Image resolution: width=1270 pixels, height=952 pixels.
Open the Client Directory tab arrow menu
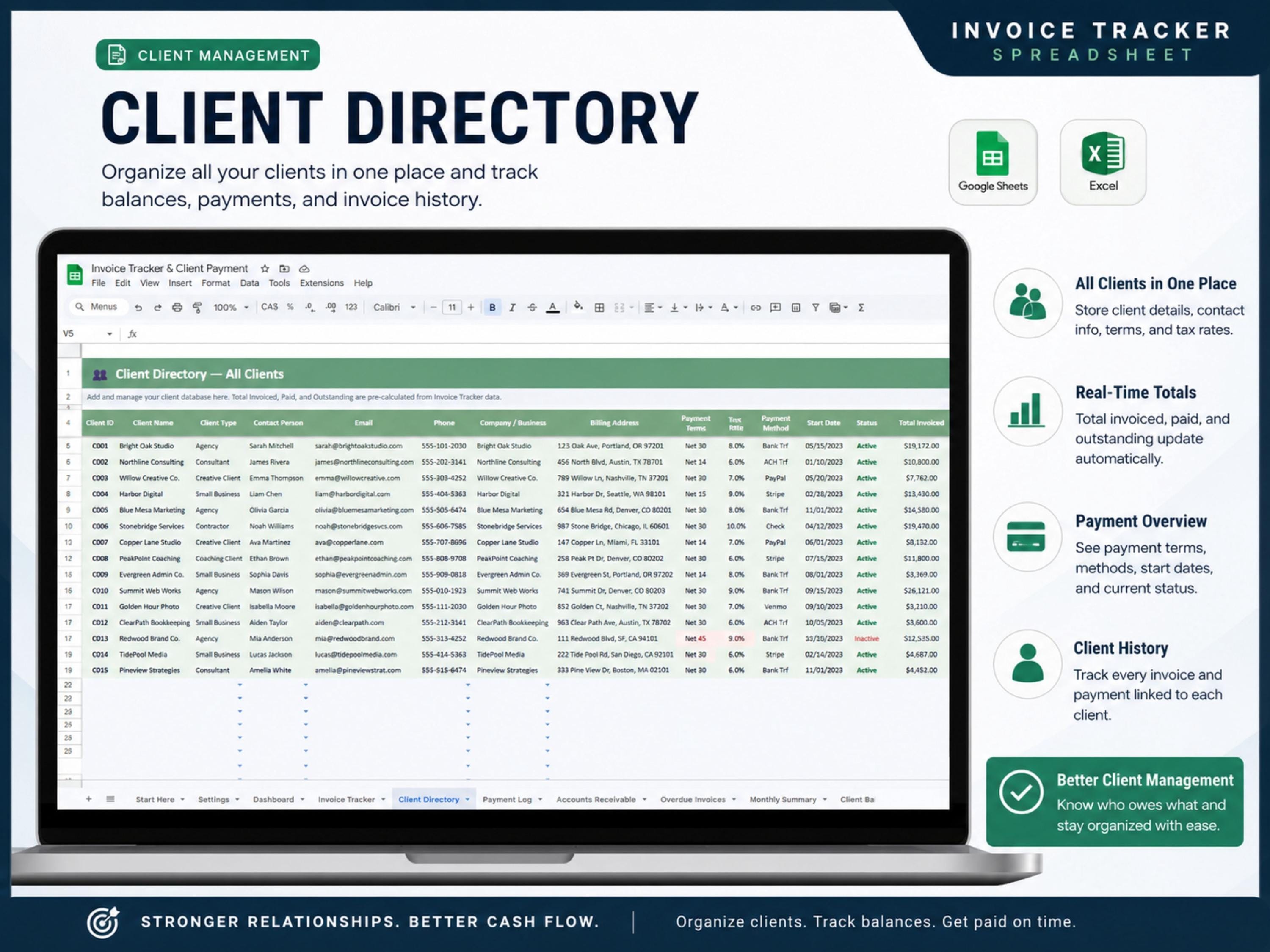pyautogui.click(x=467, y=799)
